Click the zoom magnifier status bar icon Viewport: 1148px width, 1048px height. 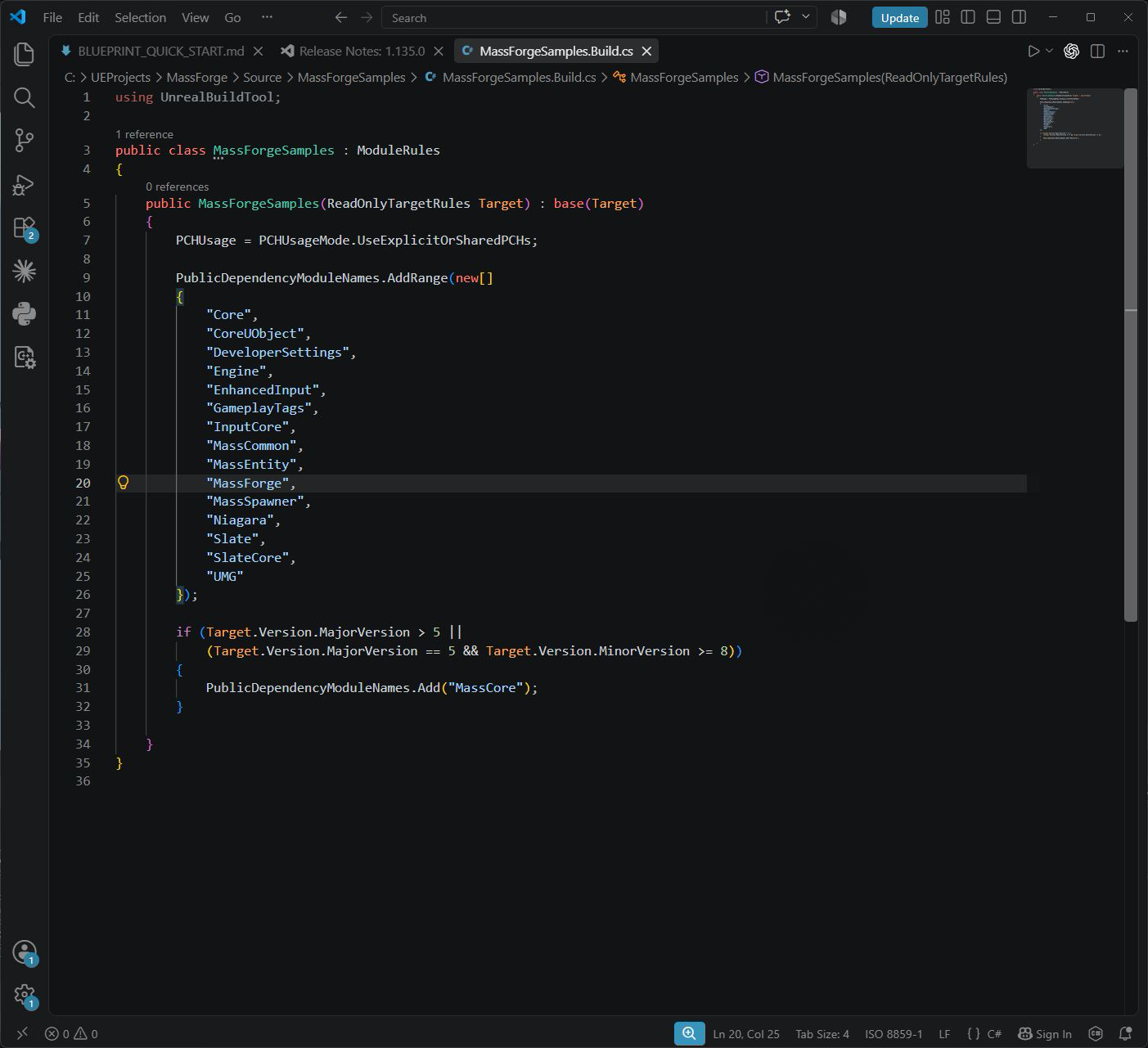pos(689,1033)
